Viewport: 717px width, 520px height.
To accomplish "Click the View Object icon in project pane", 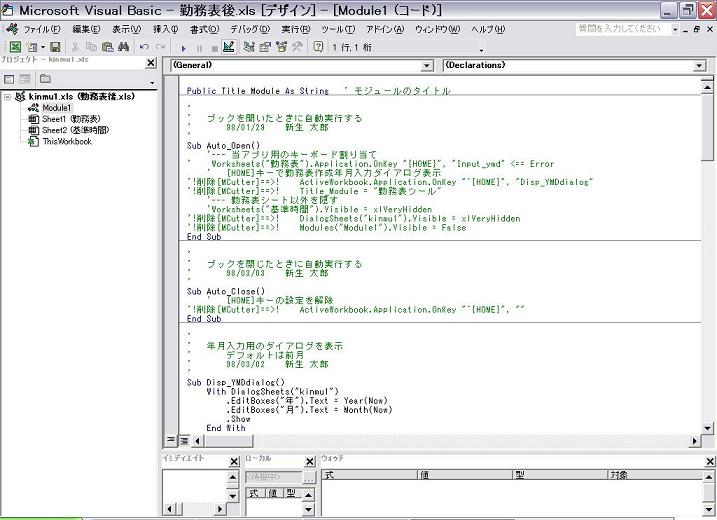I will (x=25, y=79).
